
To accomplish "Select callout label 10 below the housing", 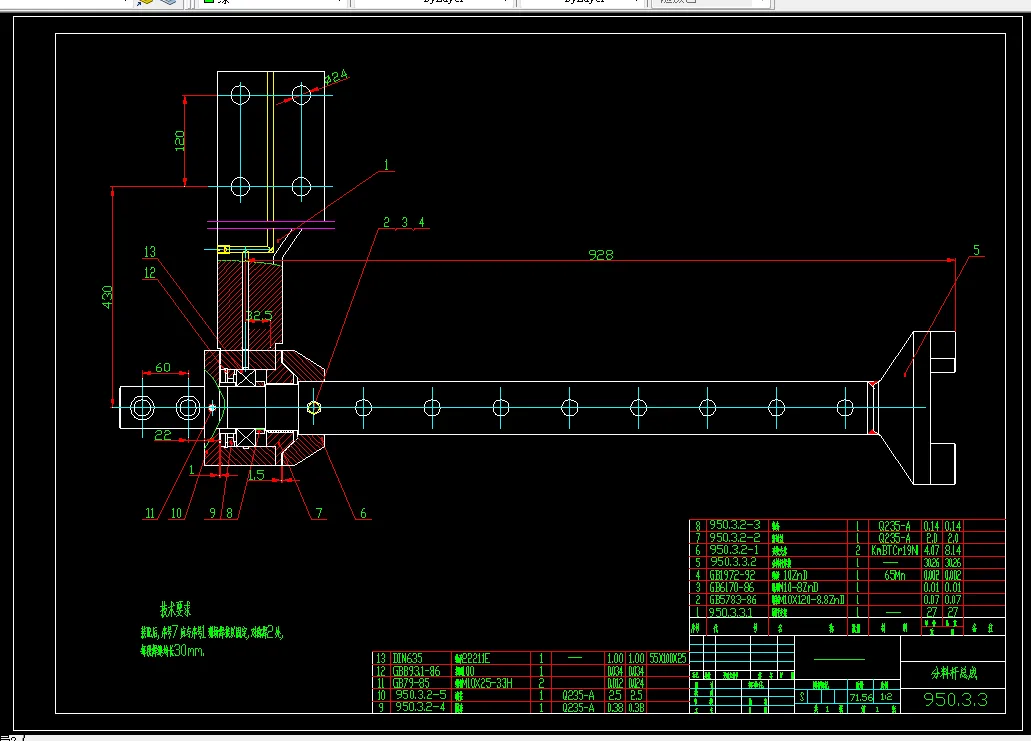I will (x=176, y=513).
